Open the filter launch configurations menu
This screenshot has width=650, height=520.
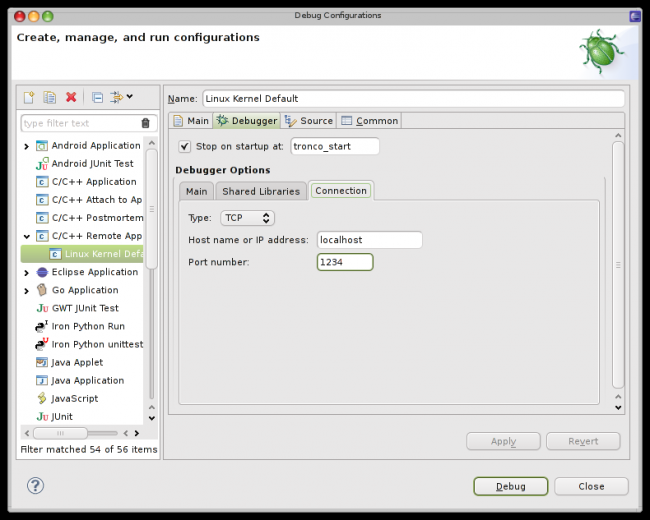click(121, 97)
